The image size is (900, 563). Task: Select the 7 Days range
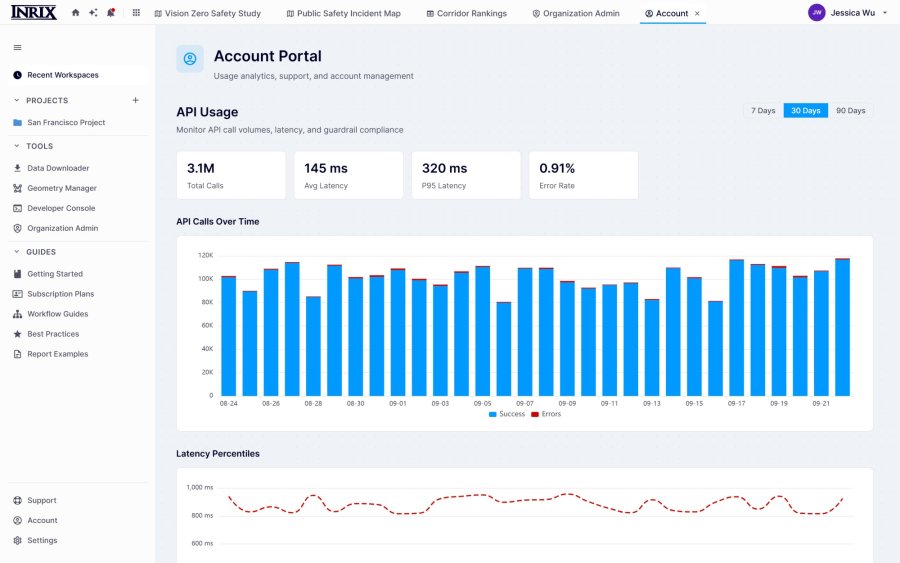coord(763,111)
